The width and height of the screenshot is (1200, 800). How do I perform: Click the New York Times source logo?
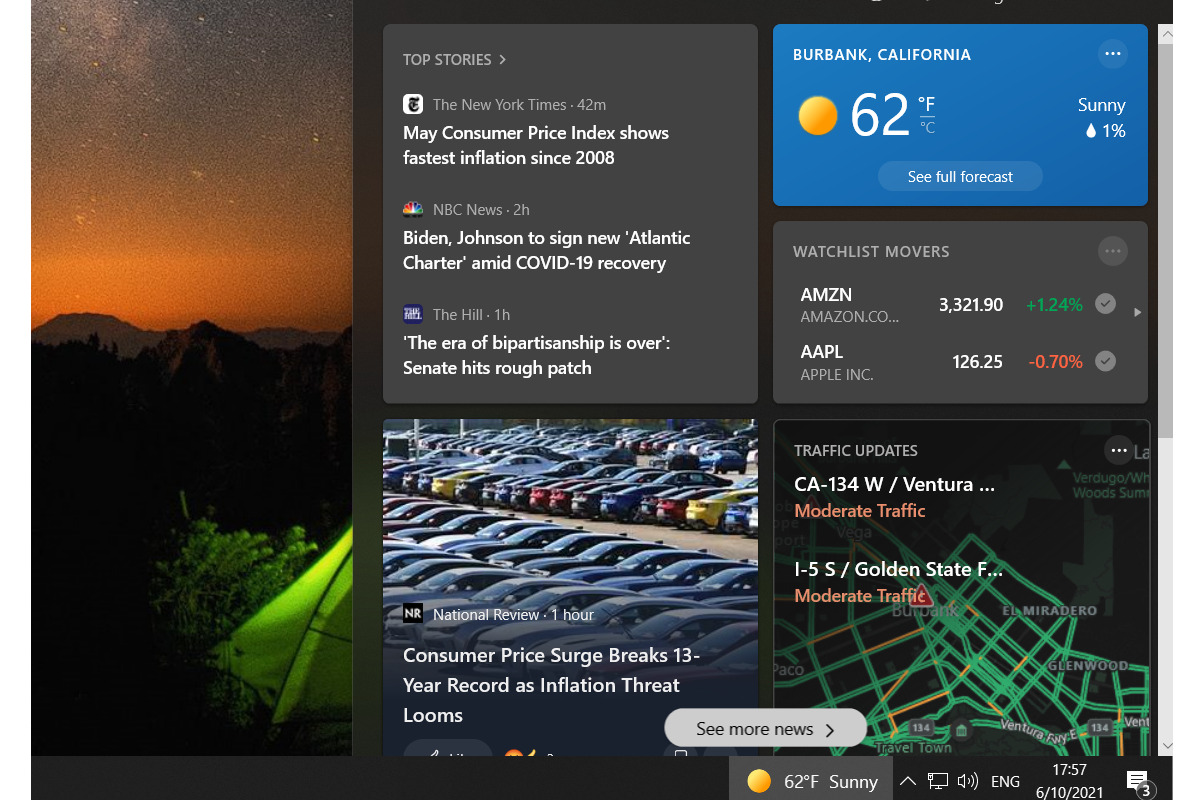(413, 104)
